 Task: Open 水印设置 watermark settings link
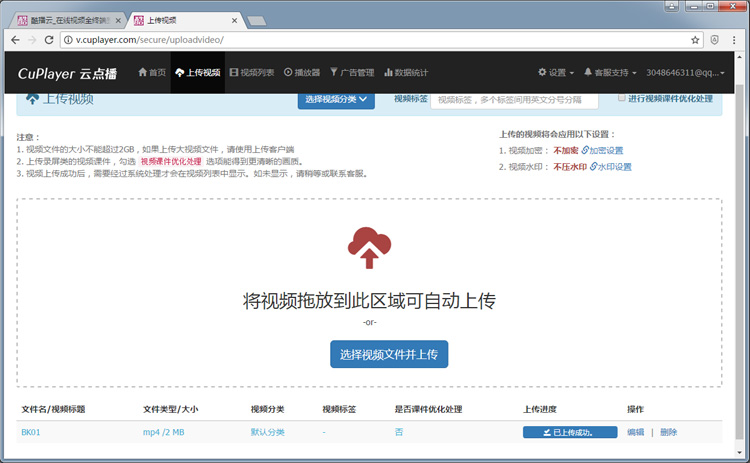(x=611, y=167)
